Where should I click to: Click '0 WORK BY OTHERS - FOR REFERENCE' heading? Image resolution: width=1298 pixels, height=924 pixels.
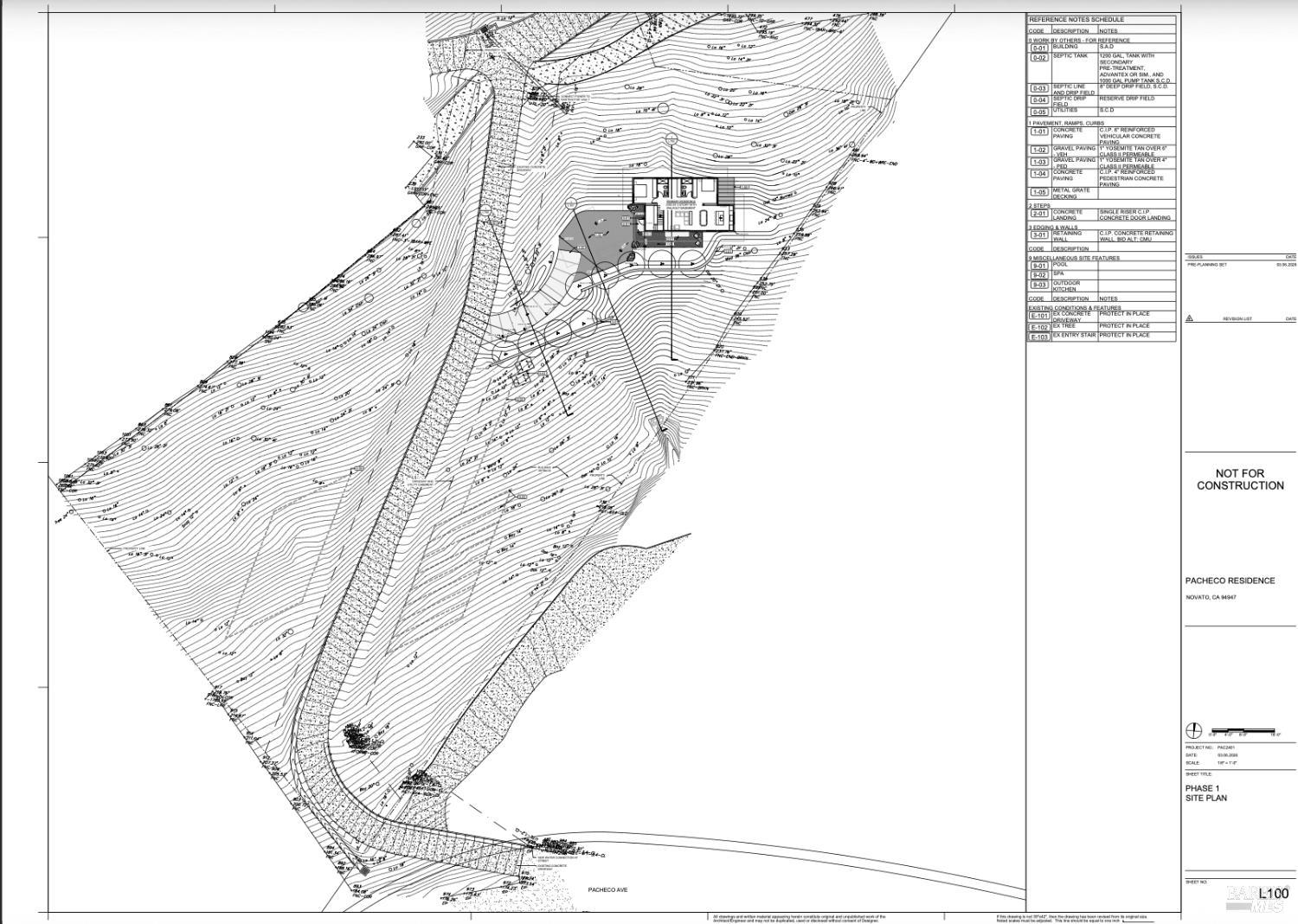1079,40
